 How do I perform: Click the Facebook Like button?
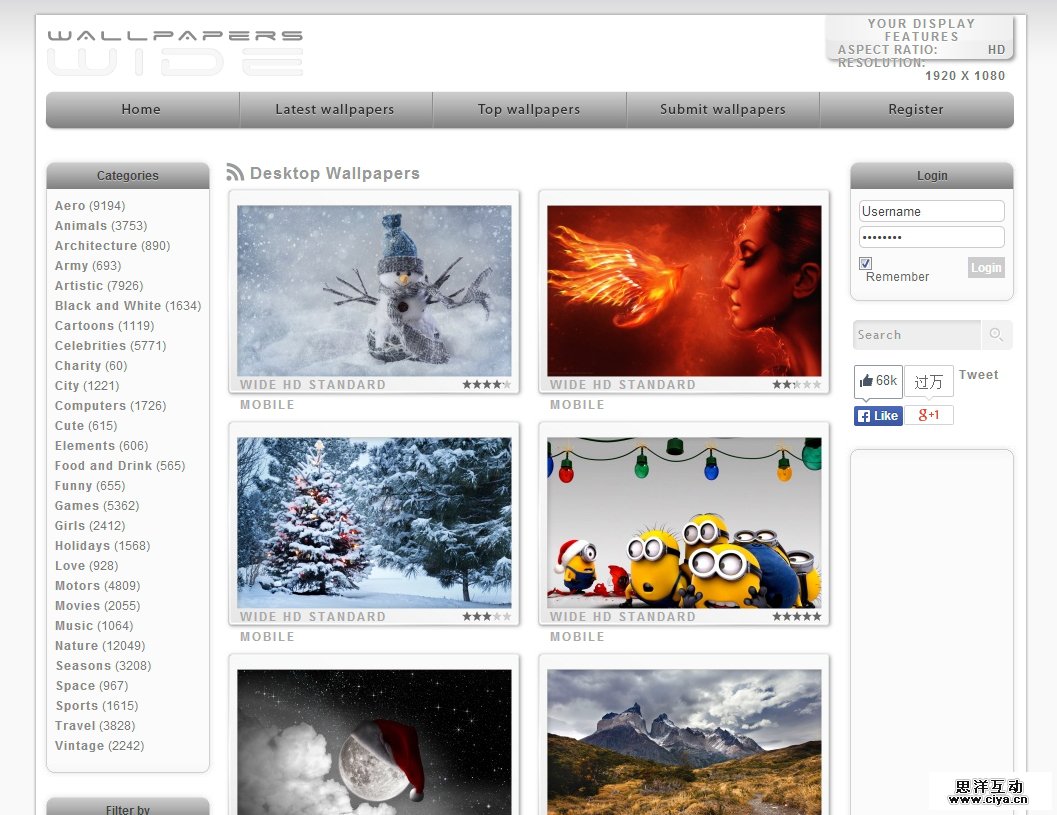click(x=878, y=416)
